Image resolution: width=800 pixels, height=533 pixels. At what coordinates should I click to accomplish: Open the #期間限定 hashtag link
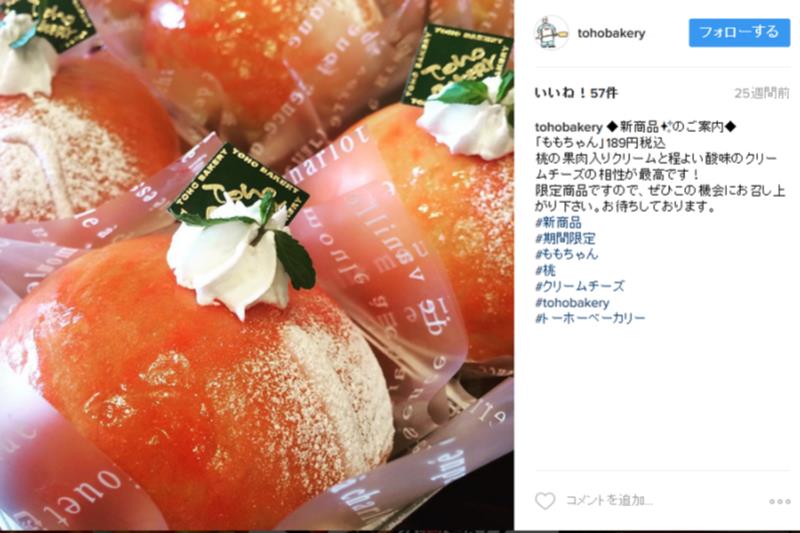point(565,238)
